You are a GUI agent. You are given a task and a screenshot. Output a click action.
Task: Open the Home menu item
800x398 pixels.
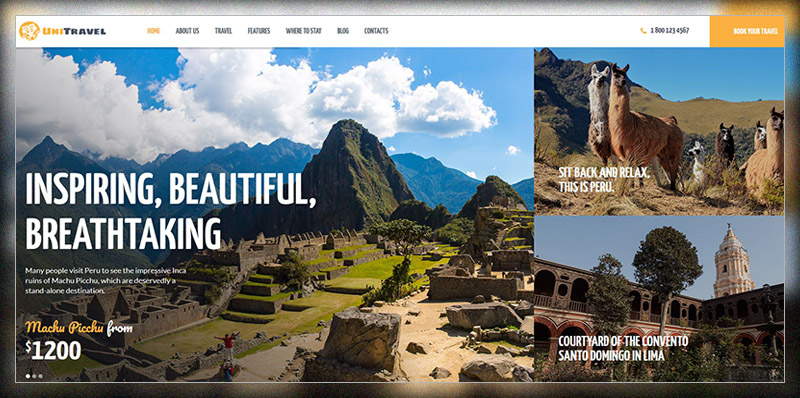154,31
